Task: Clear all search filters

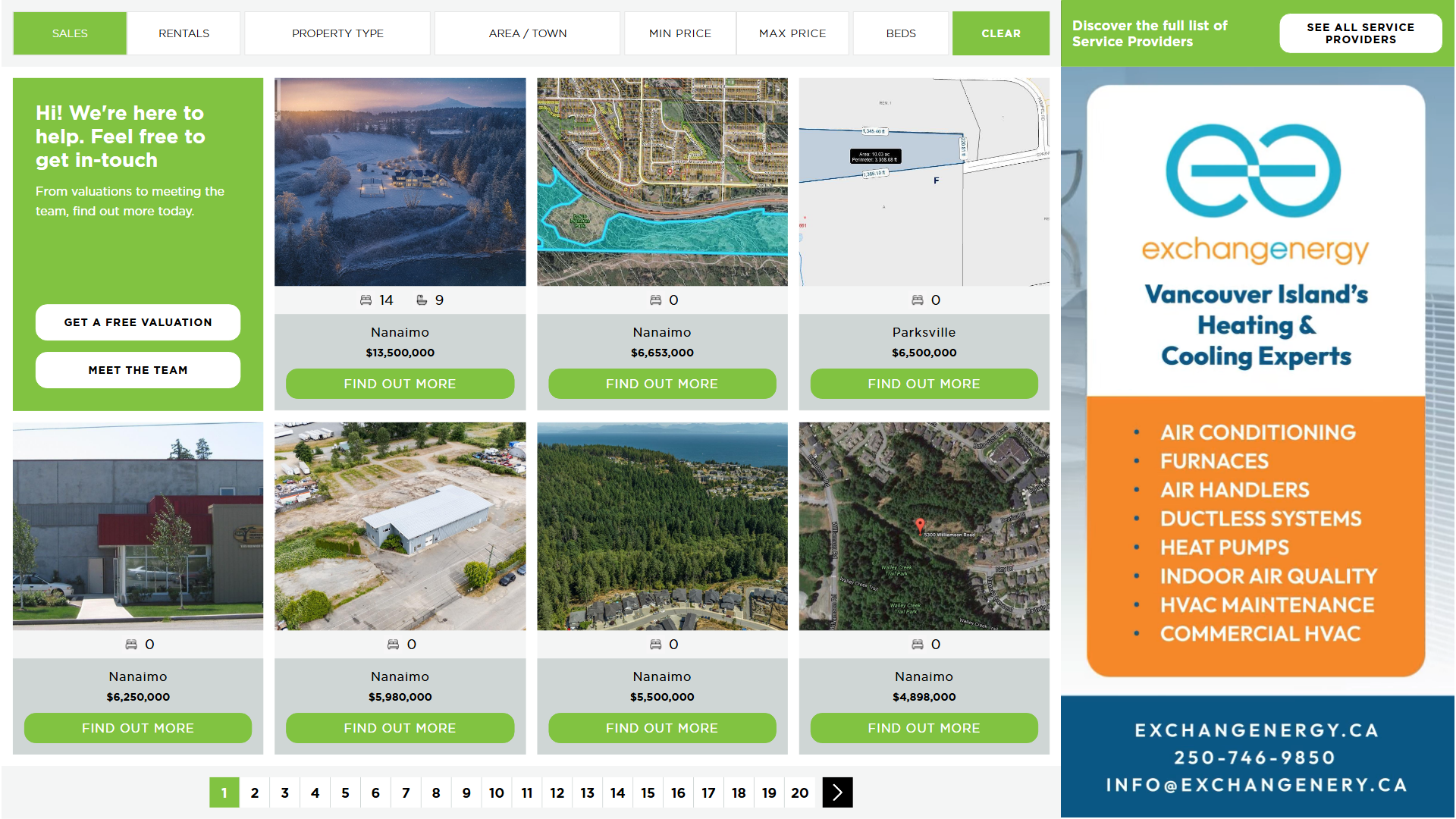Action: click(1000, 33)
